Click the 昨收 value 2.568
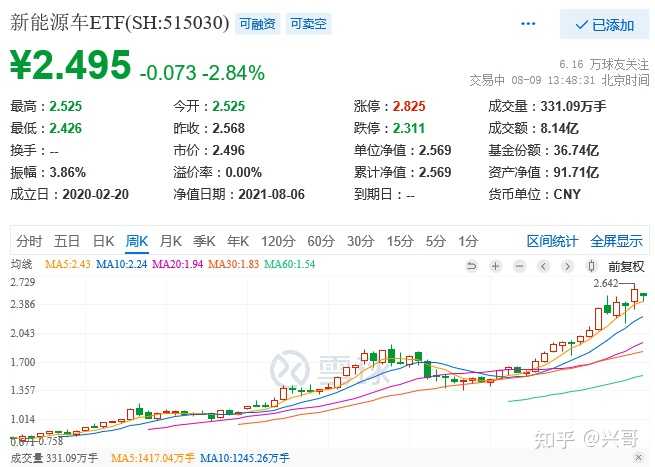 pos(228,128)
